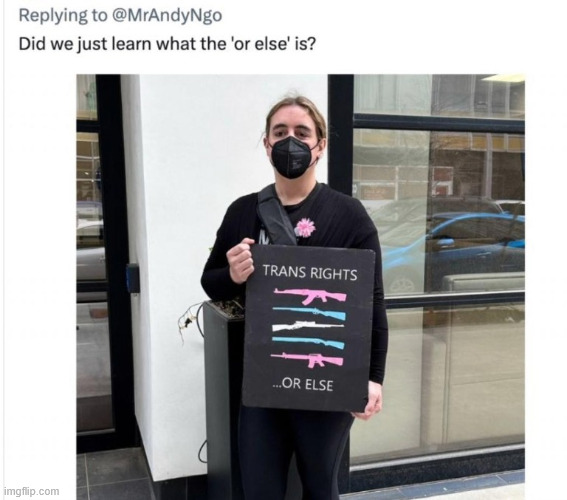Click the "...OR ELSE" text on the sign
567x500 pixels.
point(303,384)
